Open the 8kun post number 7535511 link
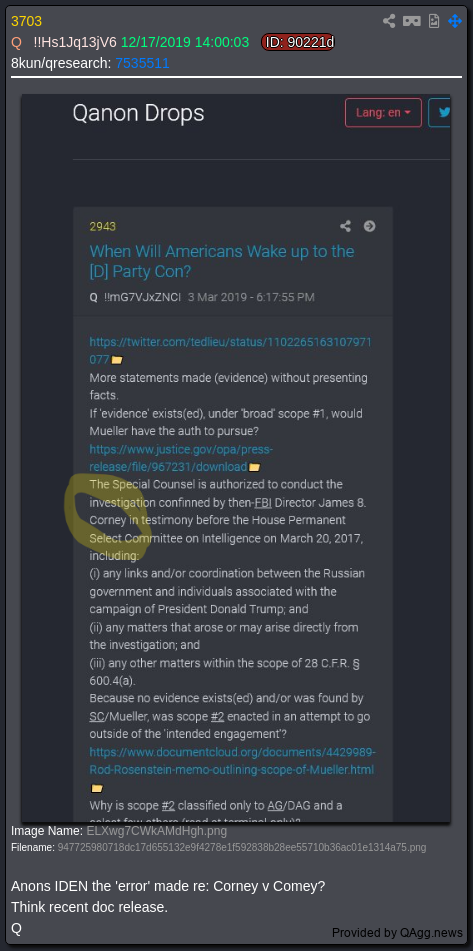The height and width of the screenshot is (951, 473). tap(143, 63)
